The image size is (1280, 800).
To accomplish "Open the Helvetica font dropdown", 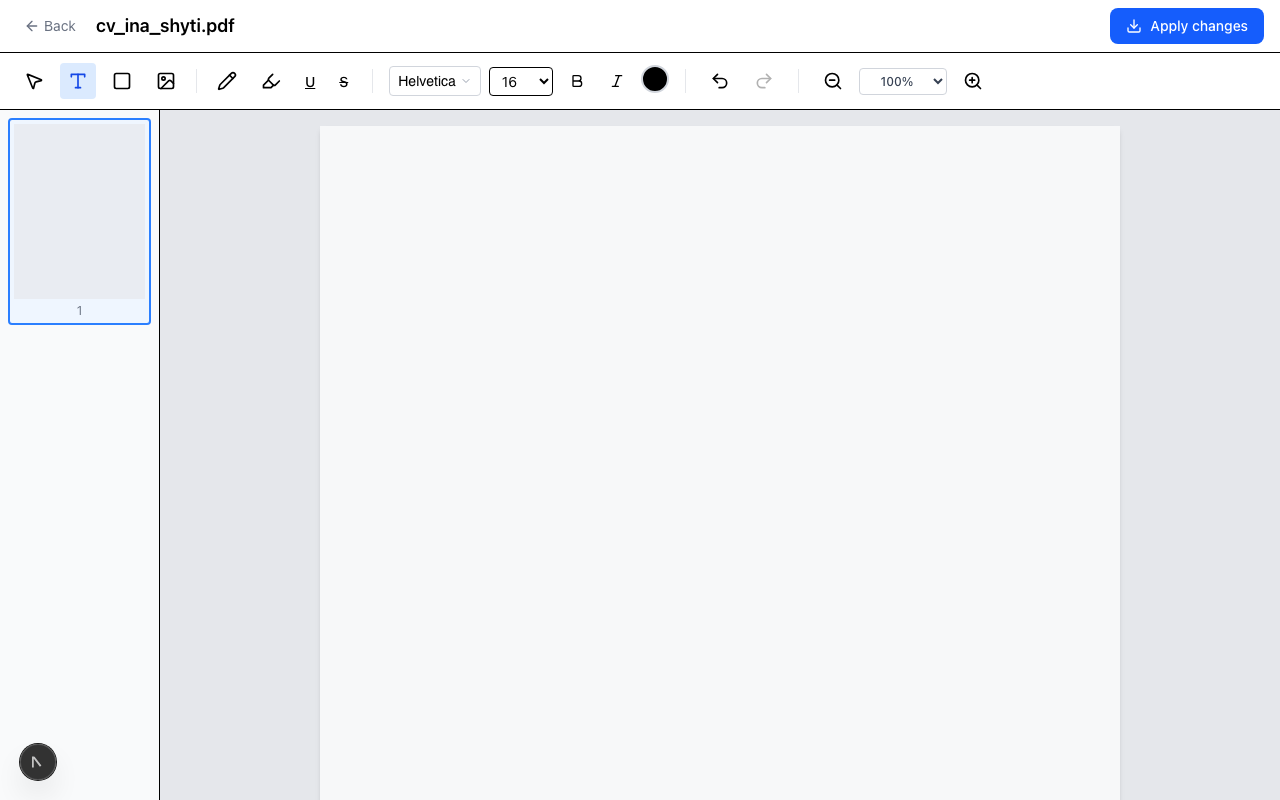I will pyautogui.click(x=434, y=81).
